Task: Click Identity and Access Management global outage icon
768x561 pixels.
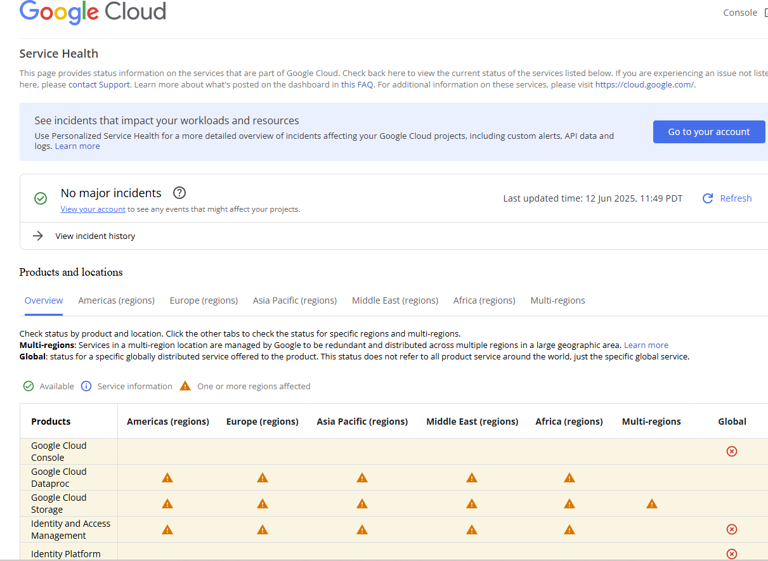Action: coord(732,530)
